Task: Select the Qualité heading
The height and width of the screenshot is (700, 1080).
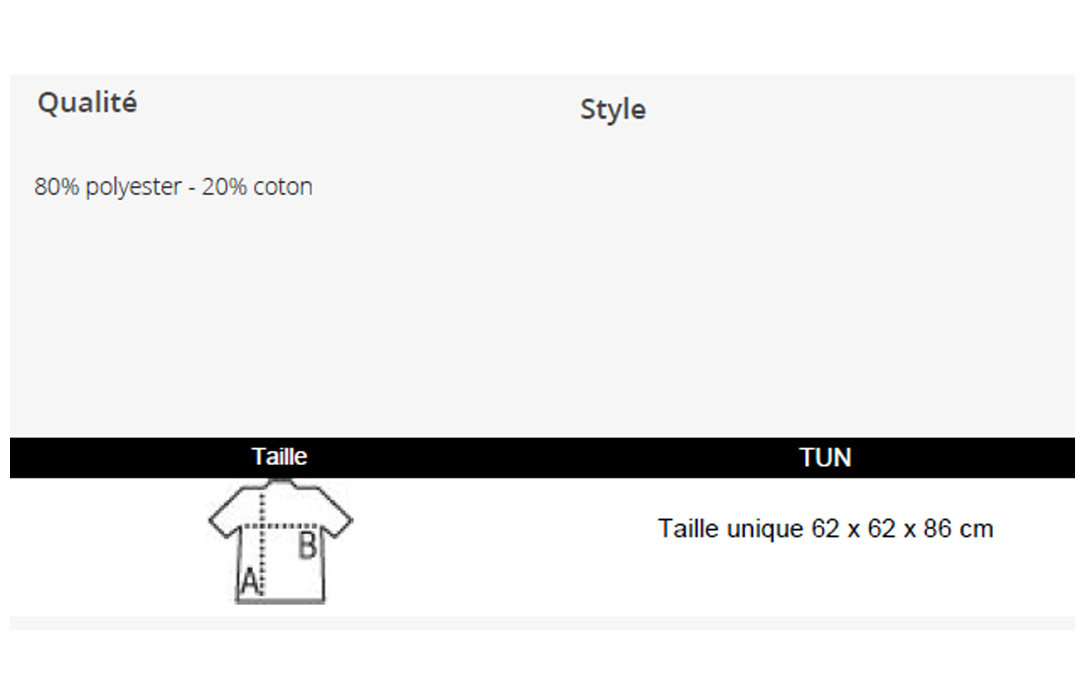Action: 87,103
